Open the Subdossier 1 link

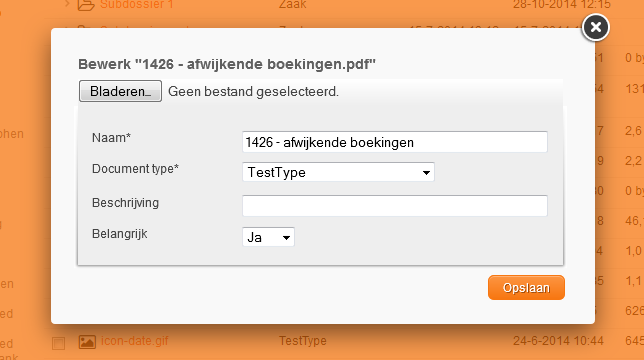pos(137,5)
